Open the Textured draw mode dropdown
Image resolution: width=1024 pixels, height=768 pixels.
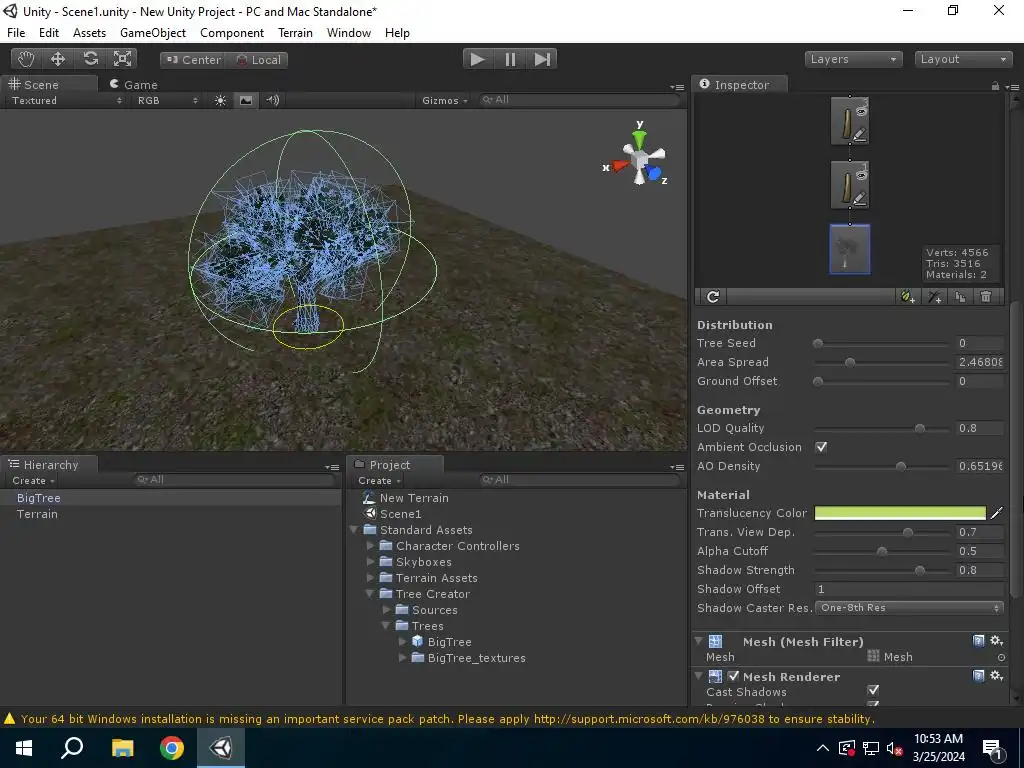66,101
